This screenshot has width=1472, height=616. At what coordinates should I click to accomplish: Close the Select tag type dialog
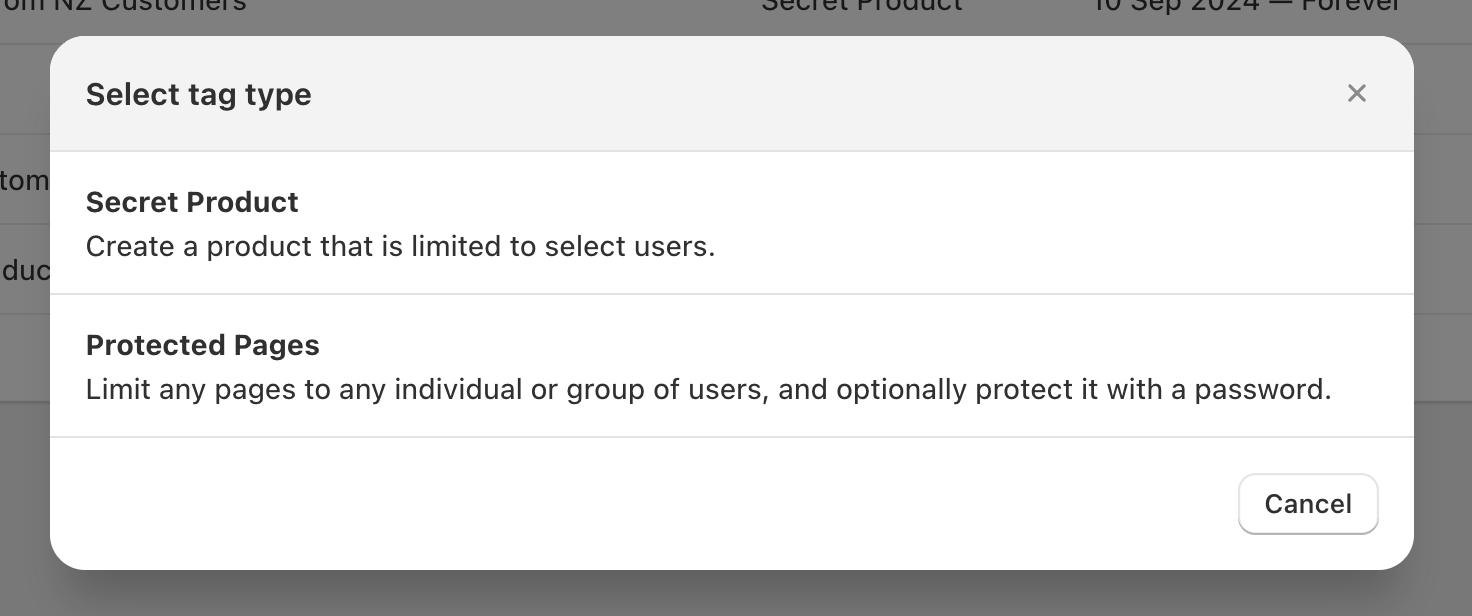[1356, 93]
